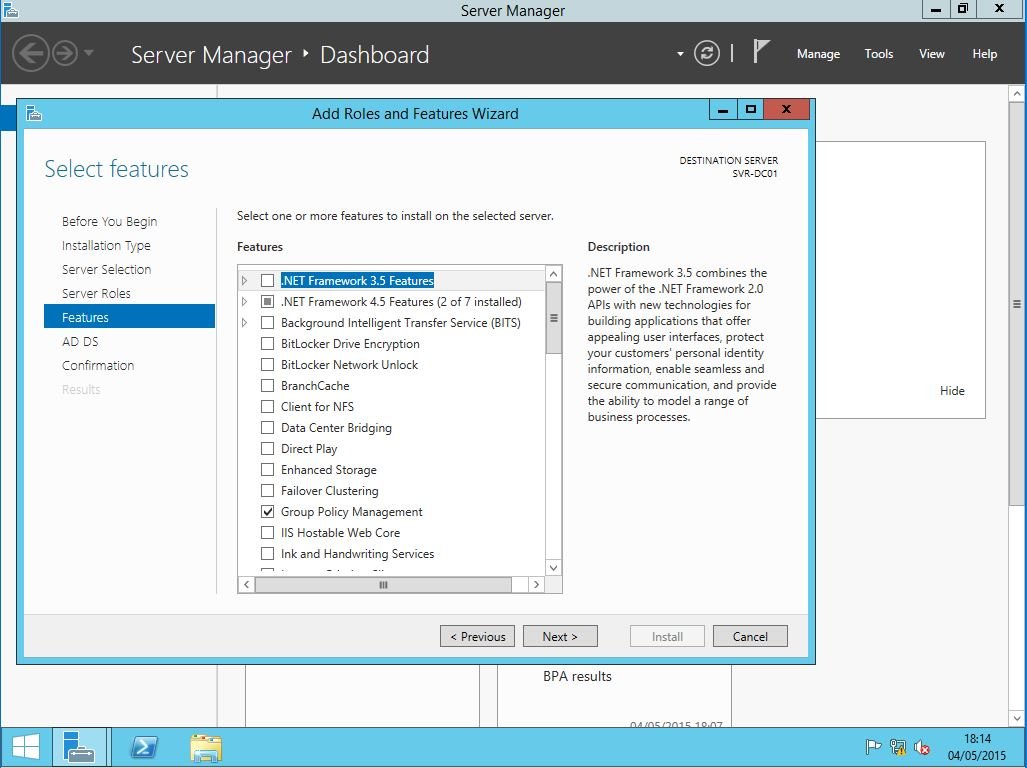This screenshot has width=1027, height=768.
Task: Click the Server Manager refresh icon
Action: [707, 54]
